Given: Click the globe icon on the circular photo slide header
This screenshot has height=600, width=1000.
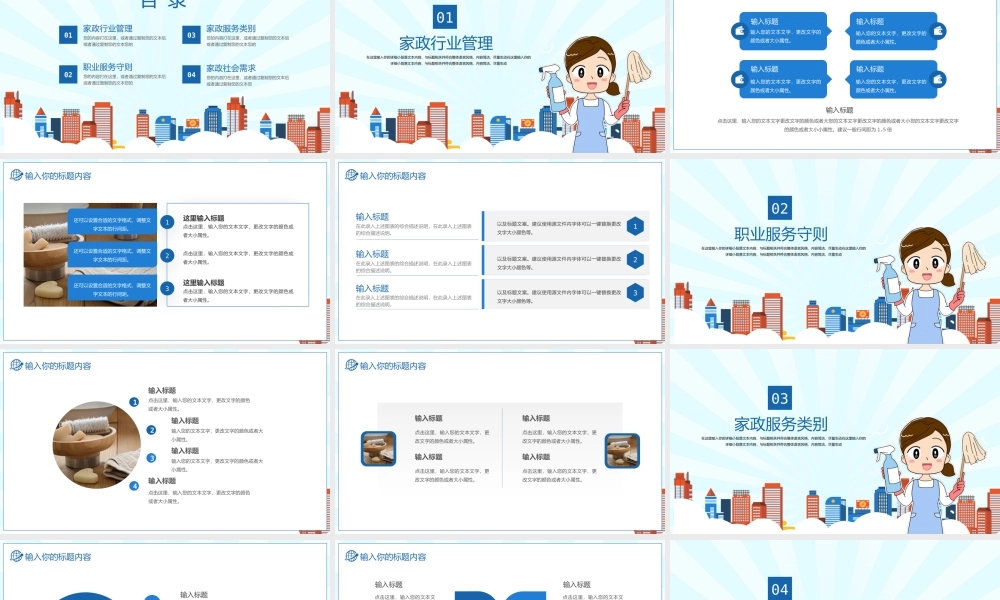Looking at the screenshot, I should [16, 365].
